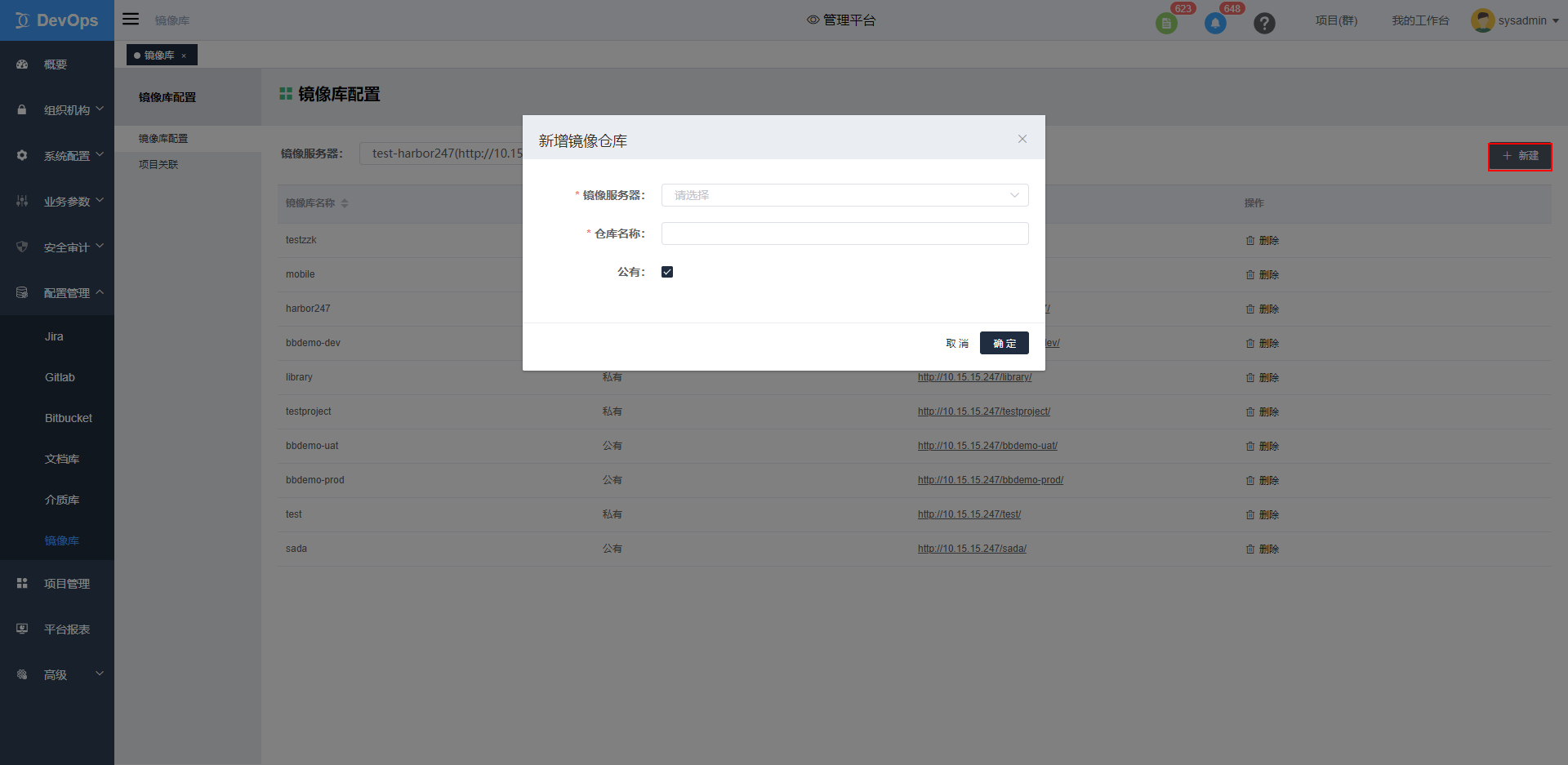
Task: Click the 项目管理 grid icon in sidebar
Action: 22,583
